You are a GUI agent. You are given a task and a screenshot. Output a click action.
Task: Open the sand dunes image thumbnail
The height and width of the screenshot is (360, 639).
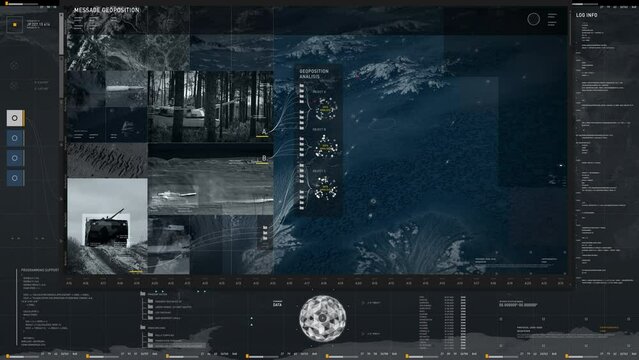pos(107,160)
